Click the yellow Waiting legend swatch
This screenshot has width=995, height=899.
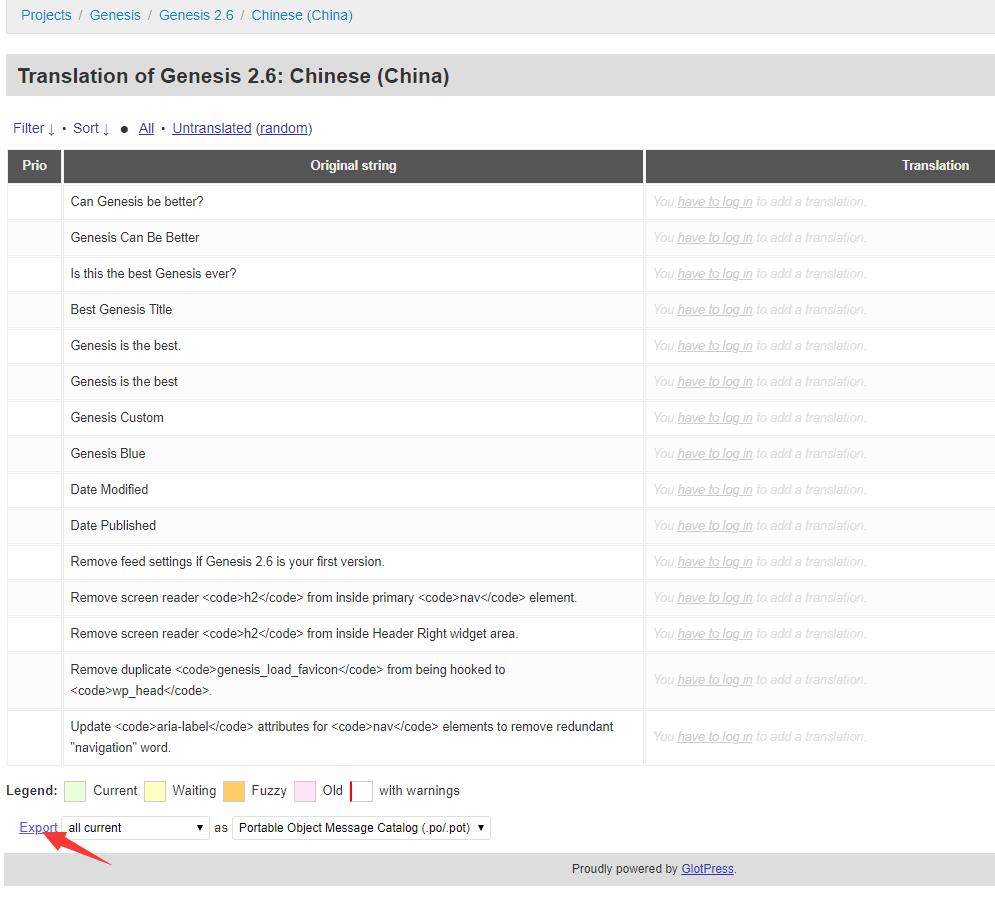[155, 791]
